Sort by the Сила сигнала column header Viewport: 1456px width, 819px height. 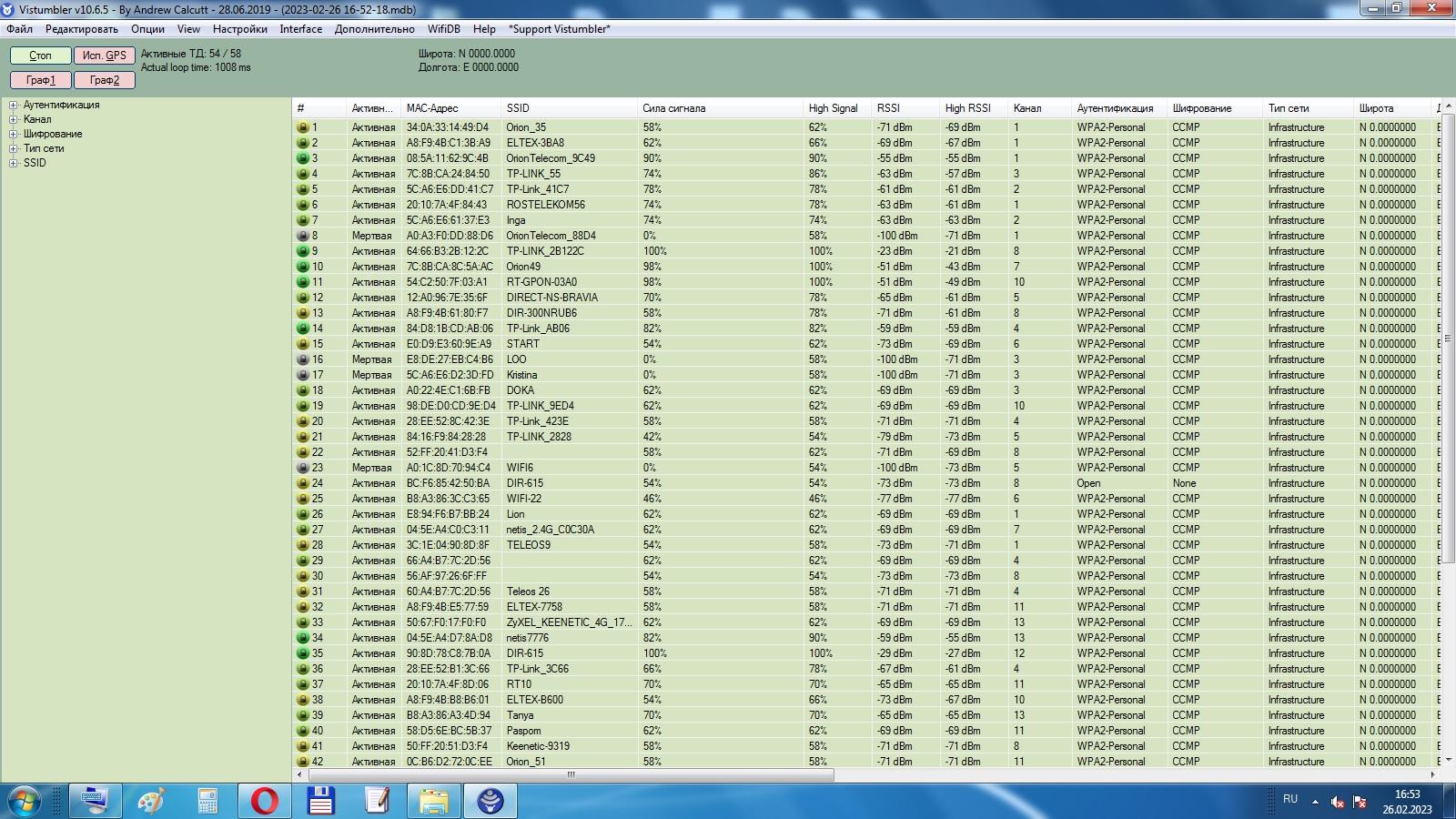point(720,108)
